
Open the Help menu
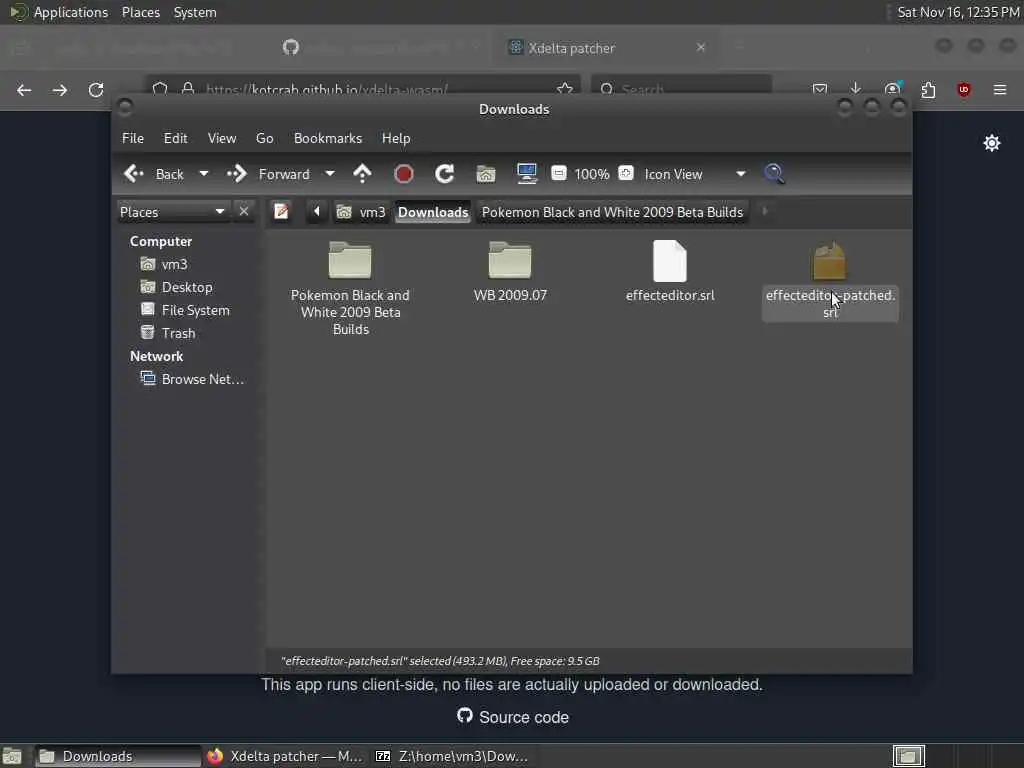coord(396,138)
